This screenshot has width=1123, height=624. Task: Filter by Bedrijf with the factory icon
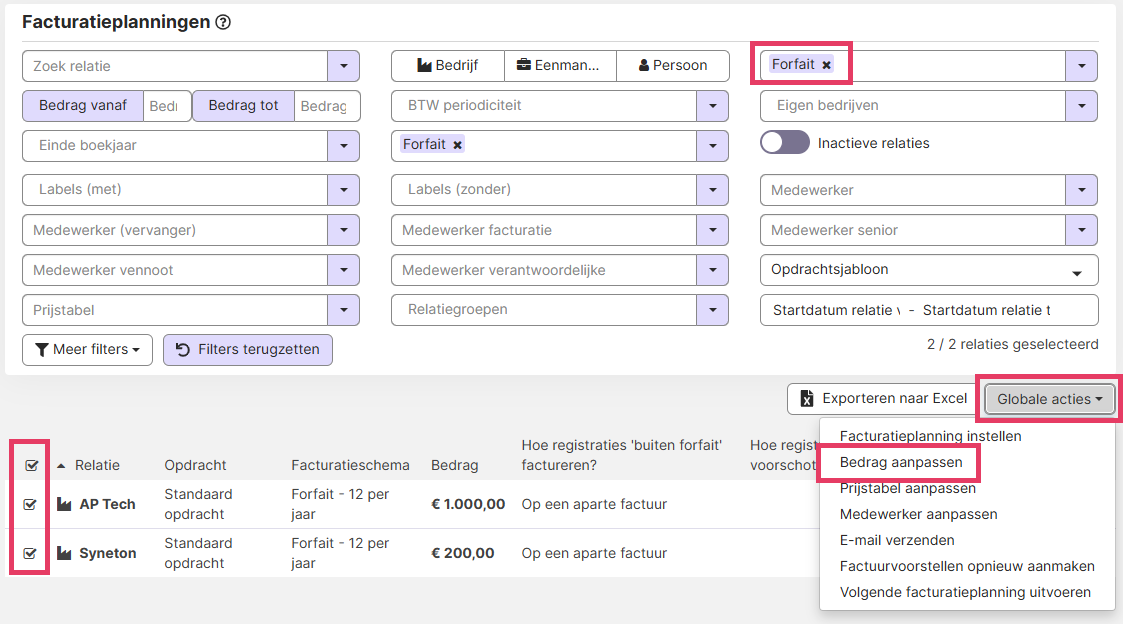[x=447, y=66]
